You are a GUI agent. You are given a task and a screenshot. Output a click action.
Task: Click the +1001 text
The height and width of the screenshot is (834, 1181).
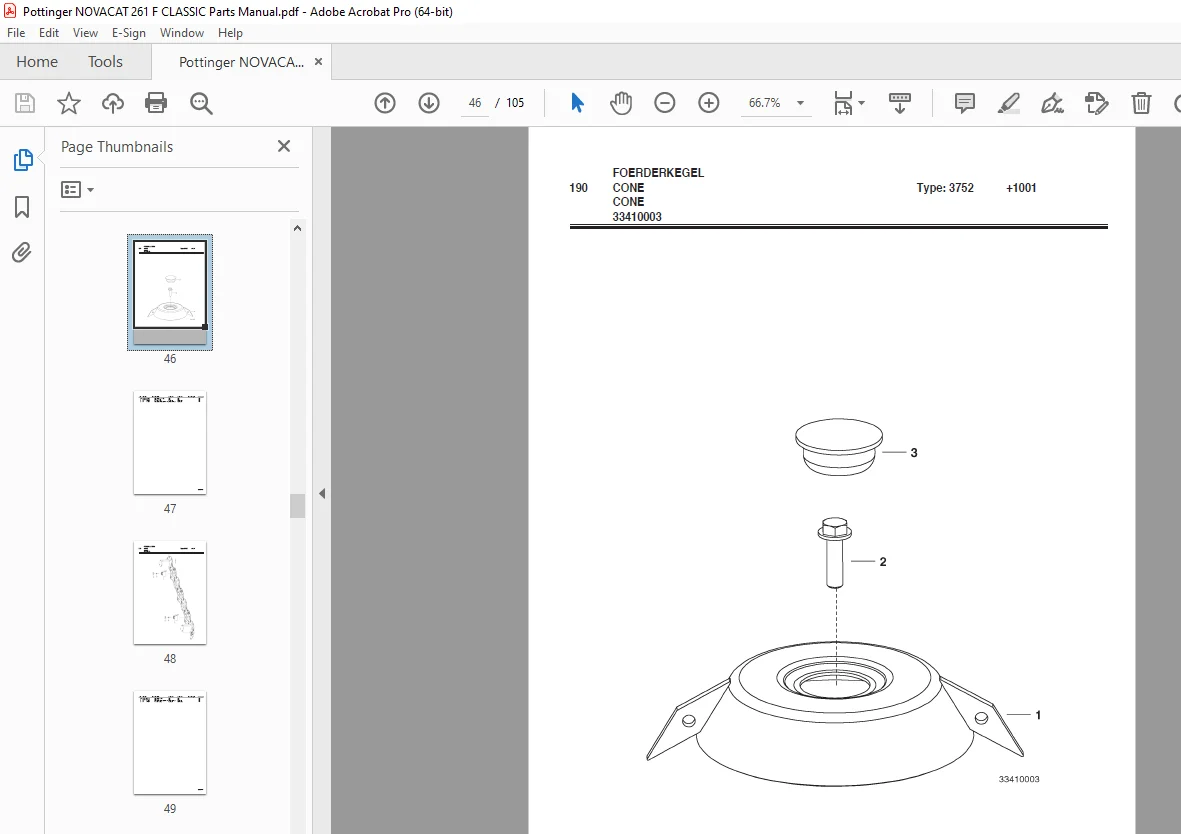coord(1021,188)
